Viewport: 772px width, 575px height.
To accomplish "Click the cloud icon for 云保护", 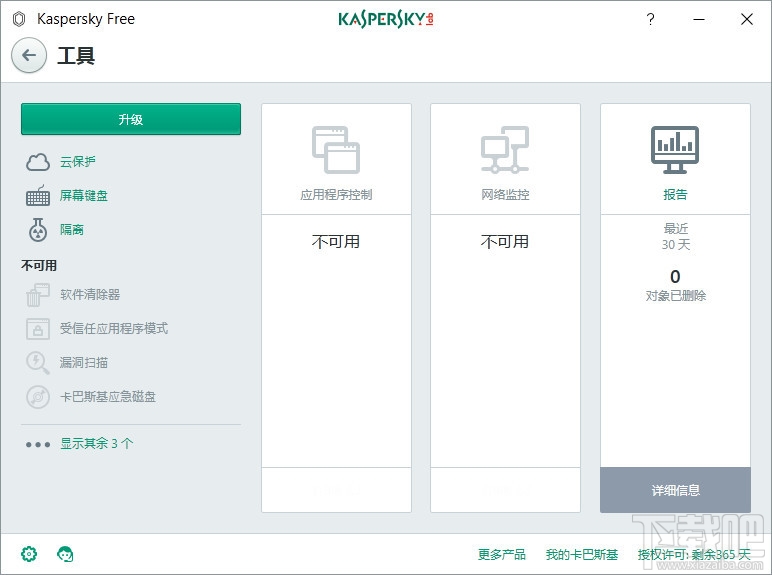I will click(38, 161).
